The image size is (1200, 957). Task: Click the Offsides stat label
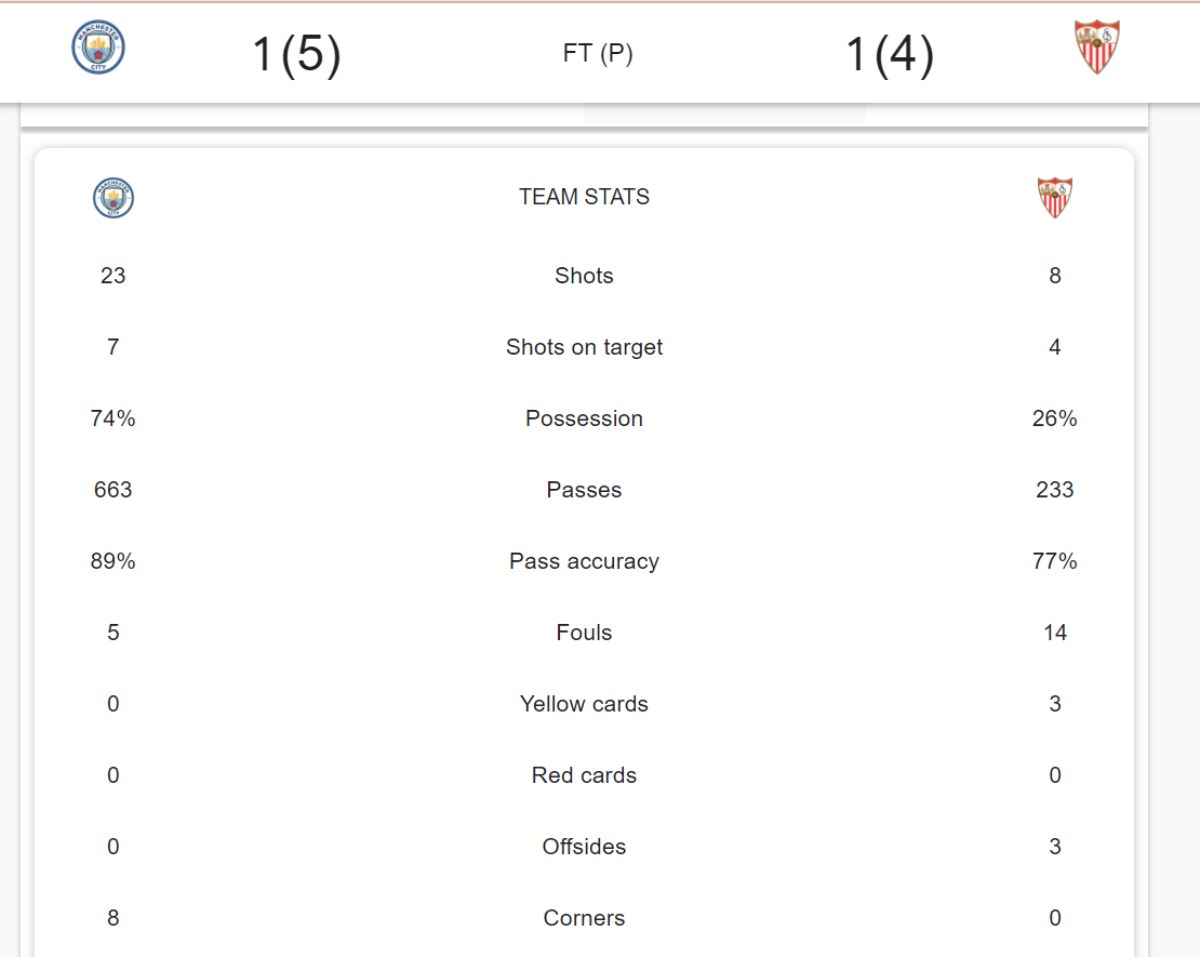pos(584,847)
